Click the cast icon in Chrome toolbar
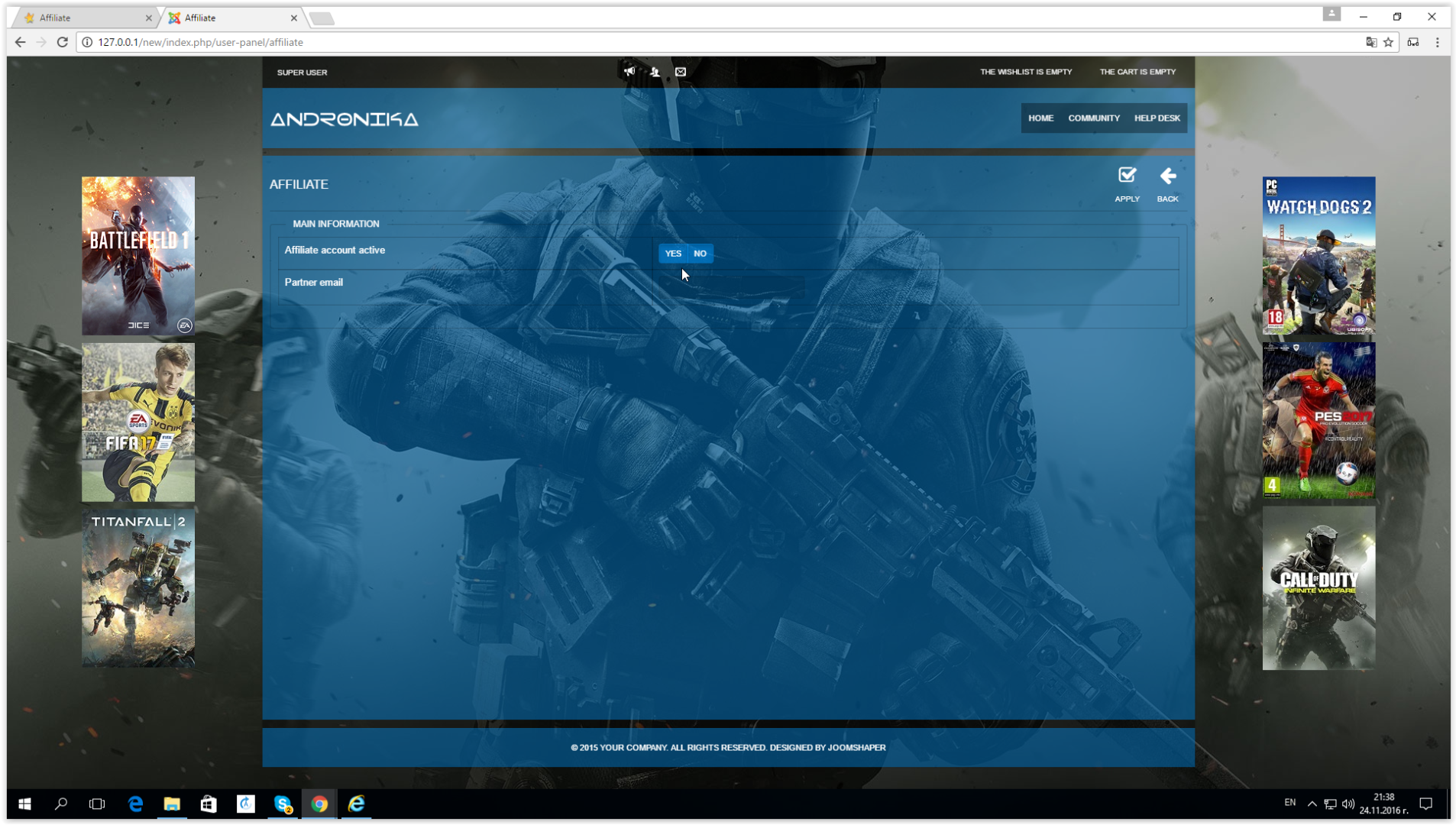This screenshot has width=1456, height=825. [x=1413, y=42]
